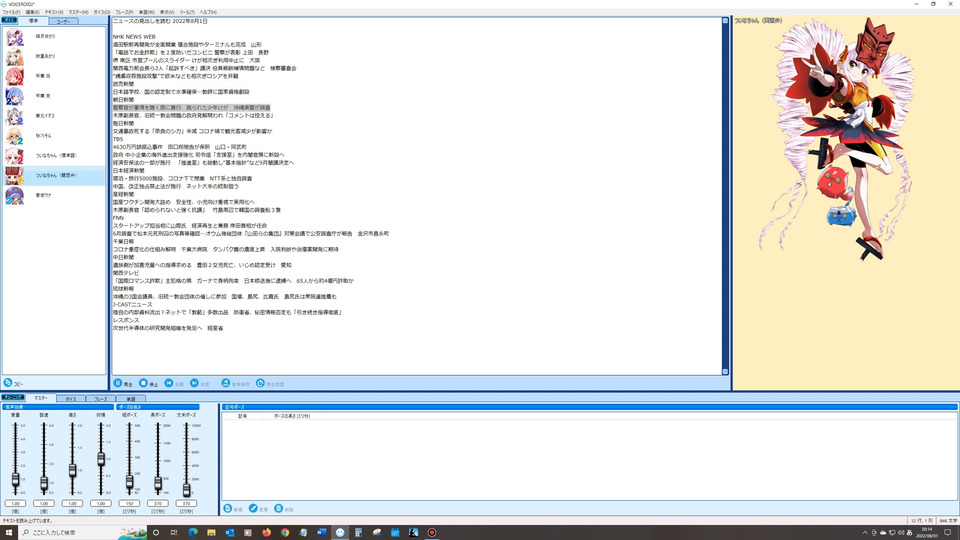
Task: Click the コピー copy voice icon
Action: click(x=8, y=383)
